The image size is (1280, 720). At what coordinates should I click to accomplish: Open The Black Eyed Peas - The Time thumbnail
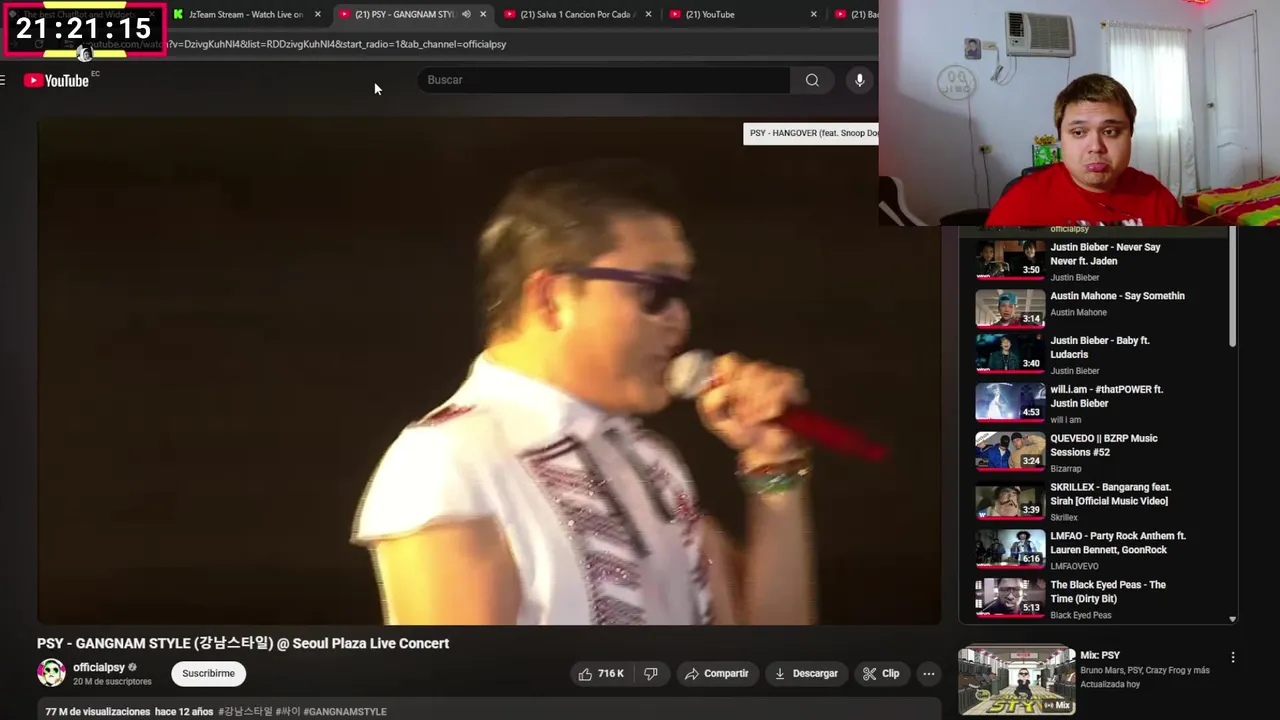[x=1010, y=597]
